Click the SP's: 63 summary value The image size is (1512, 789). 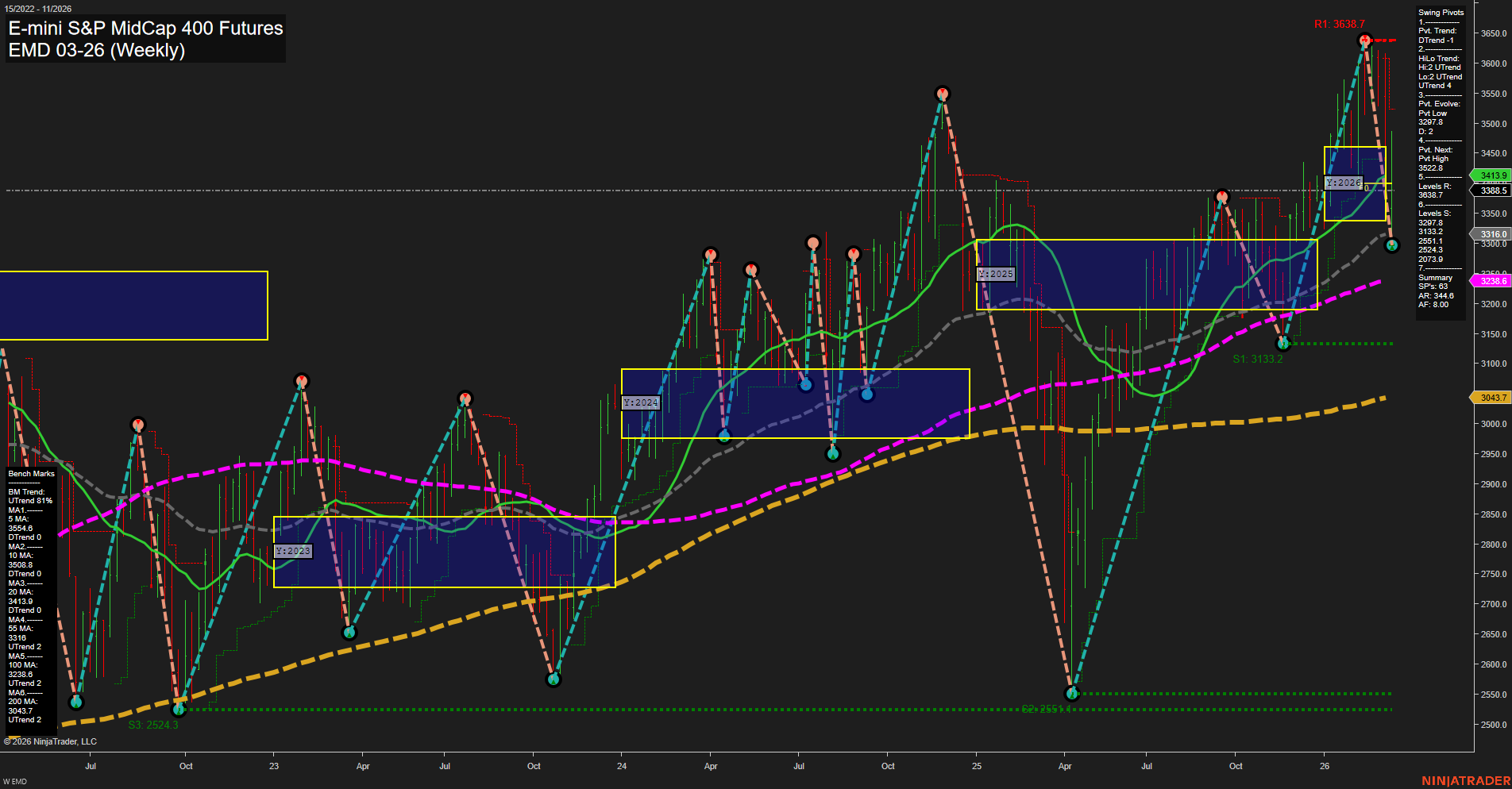click(1433, 287)
